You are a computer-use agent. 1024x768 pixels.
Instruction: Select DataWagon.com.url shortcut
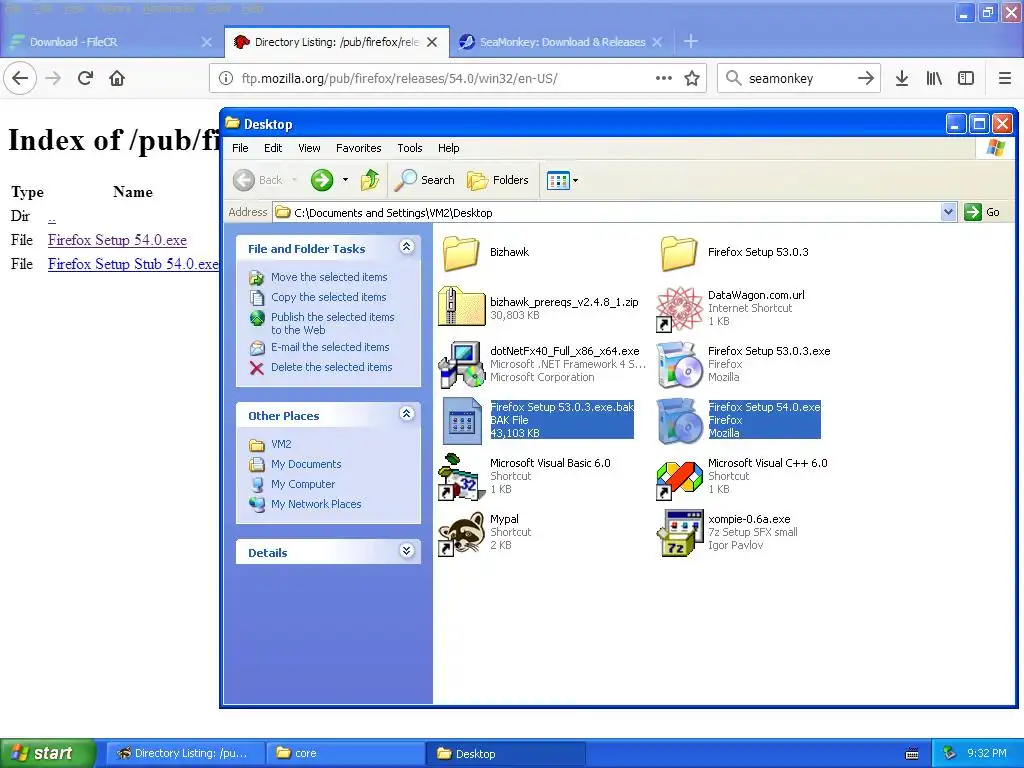tap(731, 308)
